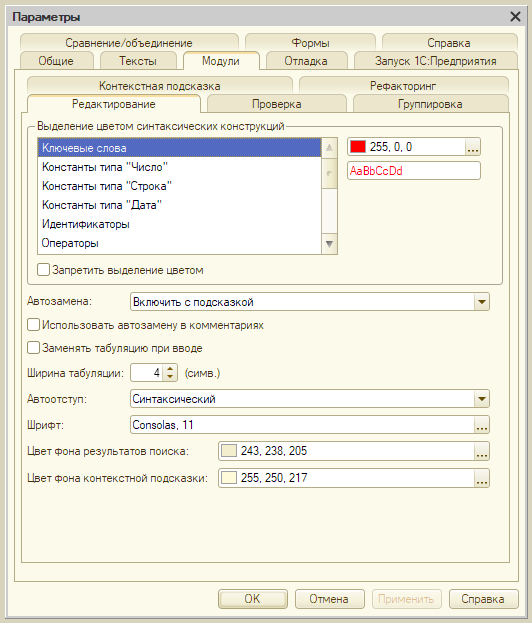The image size is (532, 623).
Task: Expand the Автоотступ dropdown arrow
Action: pos(482,399)
